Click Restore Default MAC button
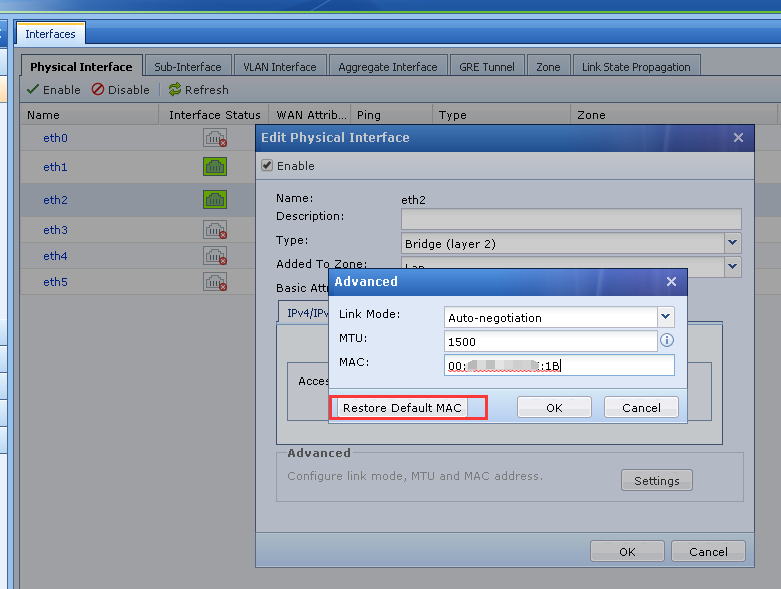Image resolution: width=781 pixels, height=589 pixels. pyautogui.click(x=402, y=408)
